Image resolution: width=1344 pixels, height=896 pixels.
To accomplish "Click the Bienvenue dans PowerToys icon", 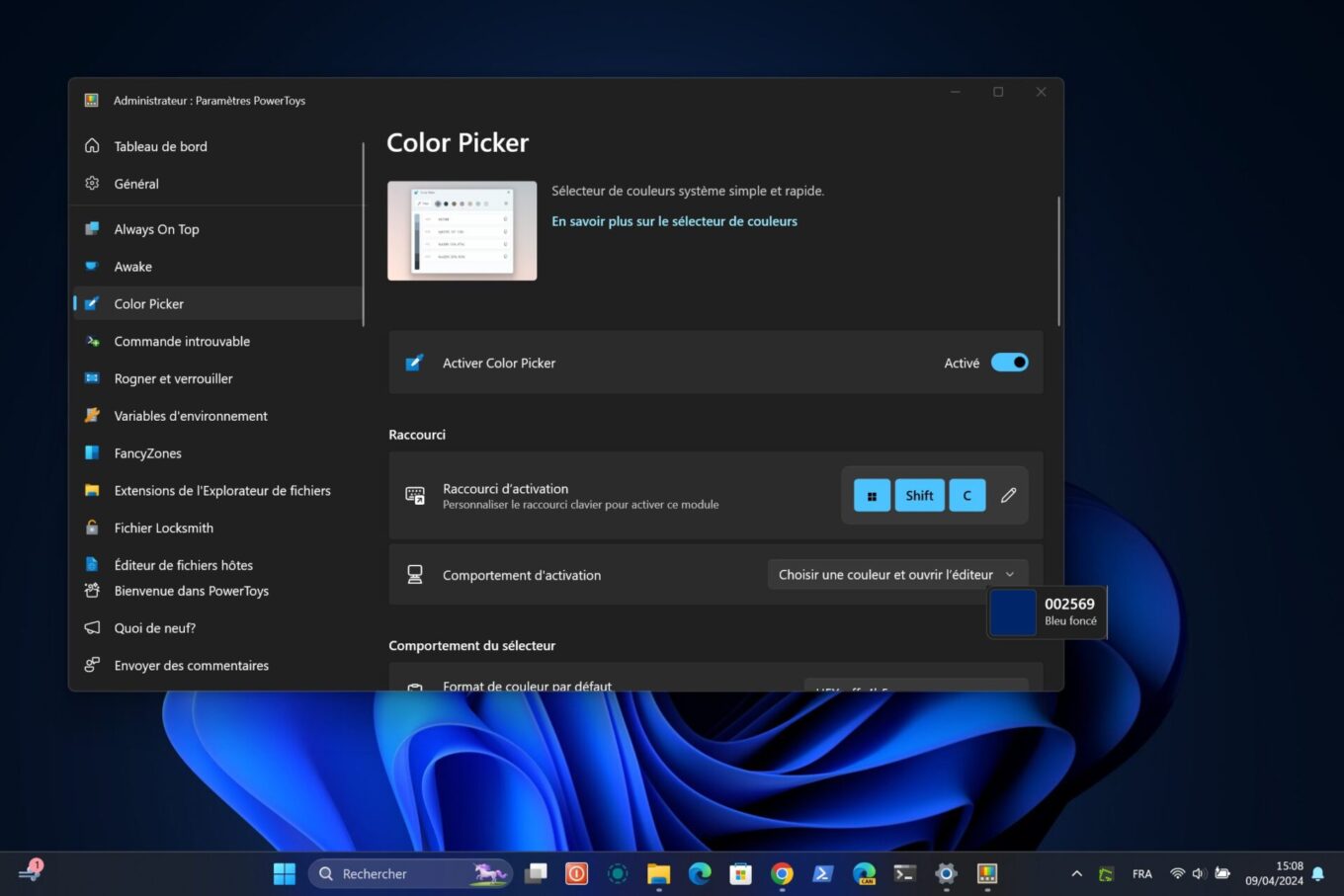I will tap(92, 591).
